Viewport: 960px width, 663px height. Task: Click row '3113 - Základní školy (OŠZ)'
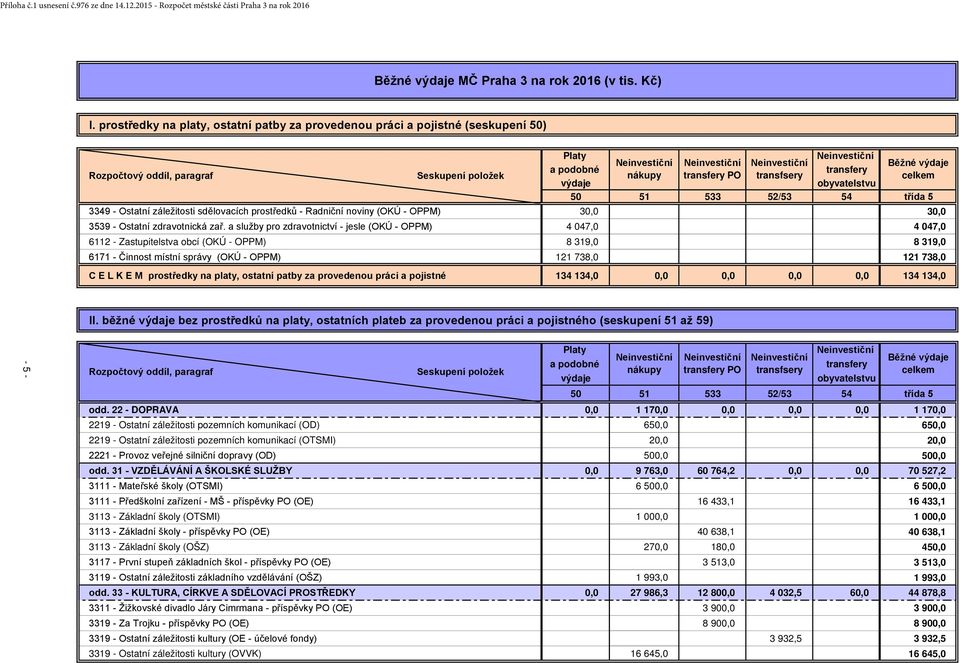(517, 547)
